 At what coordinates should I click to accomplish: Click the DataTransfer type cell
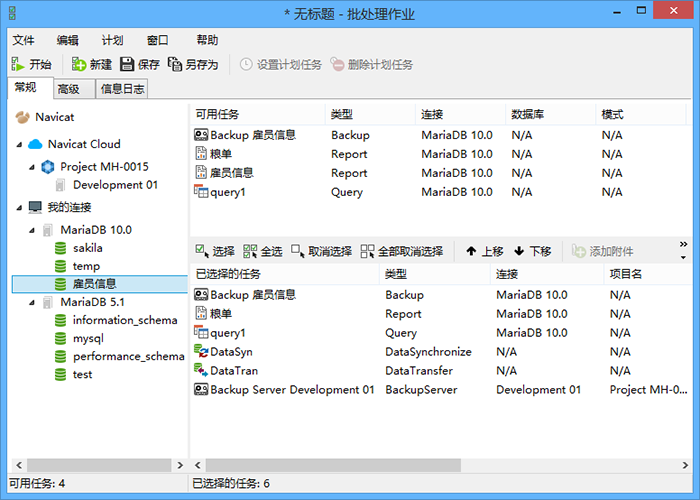tap(419, 371)
